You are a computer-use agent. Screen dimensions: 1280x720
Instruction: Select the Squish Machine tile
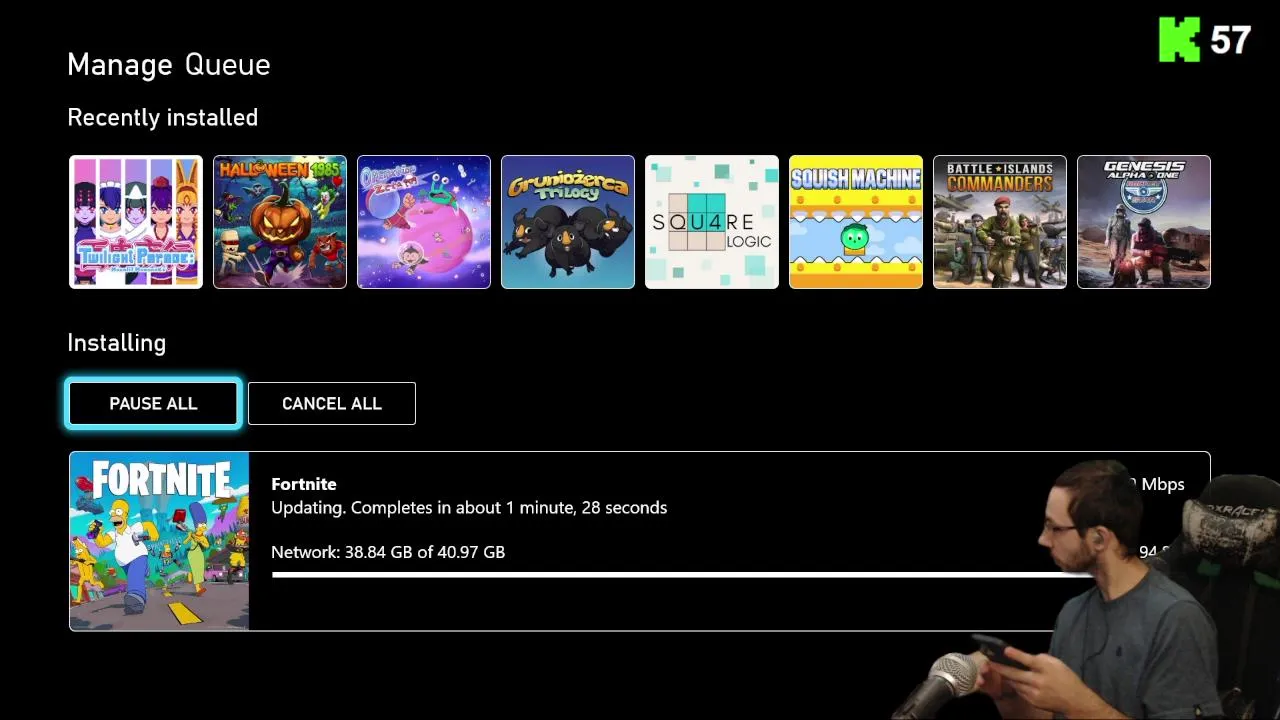click(856, 222)
